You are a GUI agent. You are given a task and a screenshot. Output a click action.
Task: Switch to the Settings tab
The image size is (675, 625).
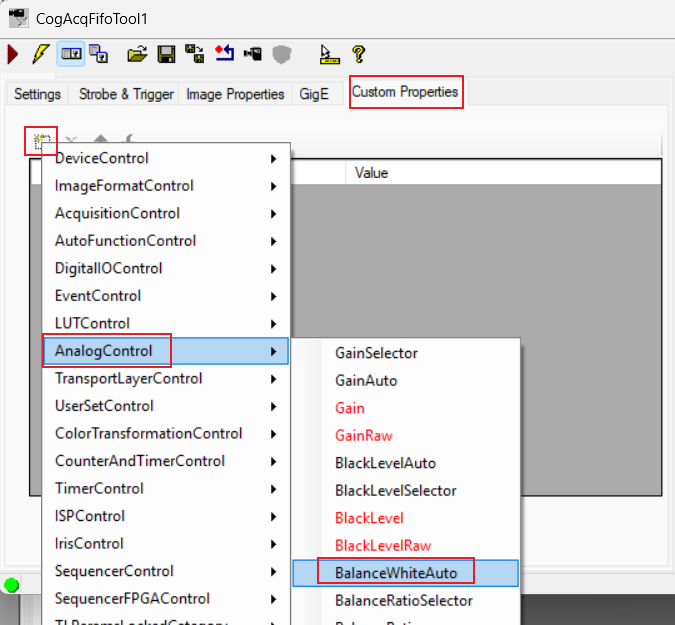pyautogui.click(x=37, y=94)
